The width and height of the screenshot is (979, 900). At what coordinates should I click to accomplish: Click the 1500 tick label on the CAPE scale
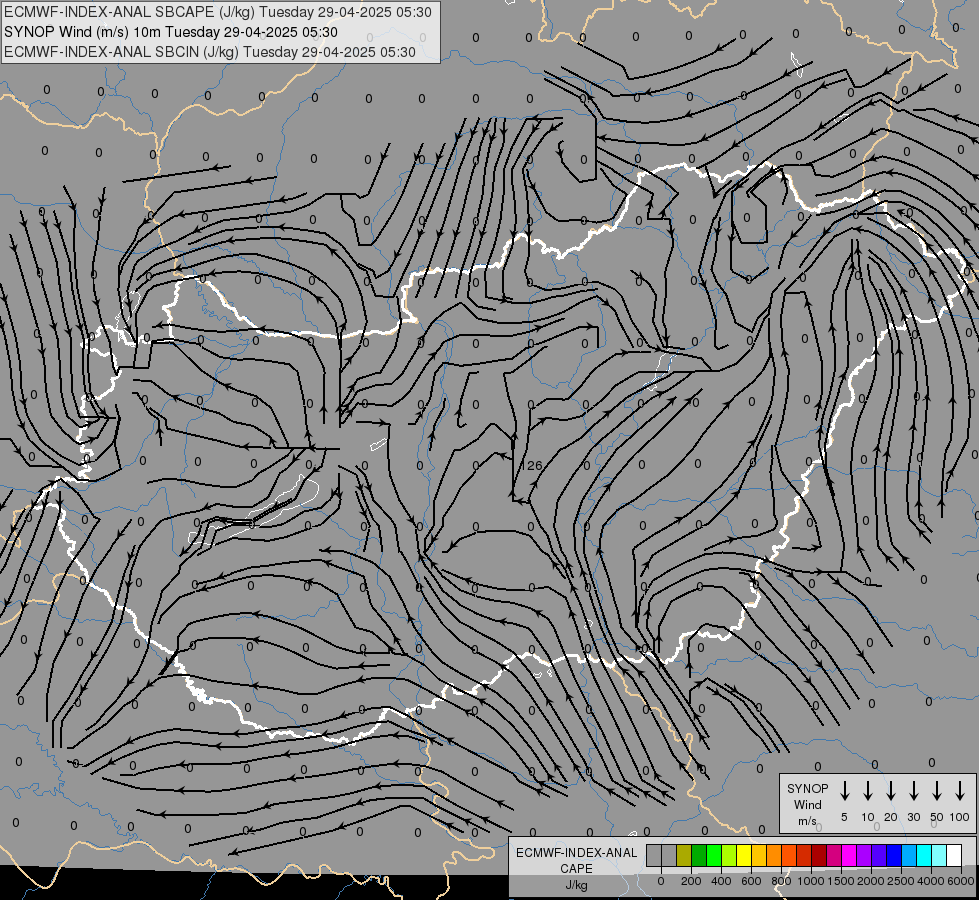click(x=841, y=881)
